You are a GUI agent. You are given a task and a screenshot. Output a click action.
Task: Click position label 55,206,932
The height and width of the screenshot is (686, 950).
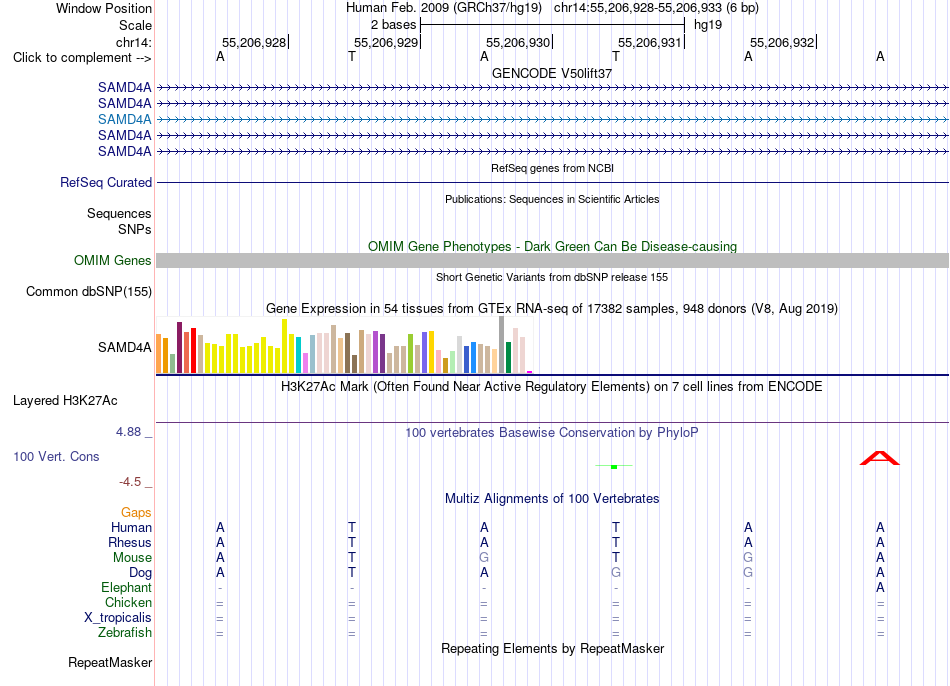782,42
